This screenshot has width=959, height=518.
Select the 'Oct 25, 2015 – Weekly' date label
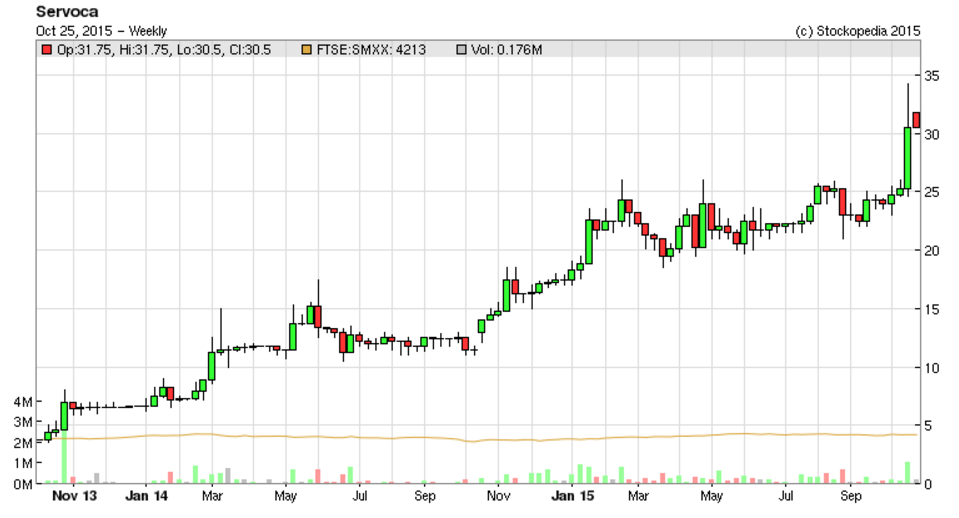(101, 31)
